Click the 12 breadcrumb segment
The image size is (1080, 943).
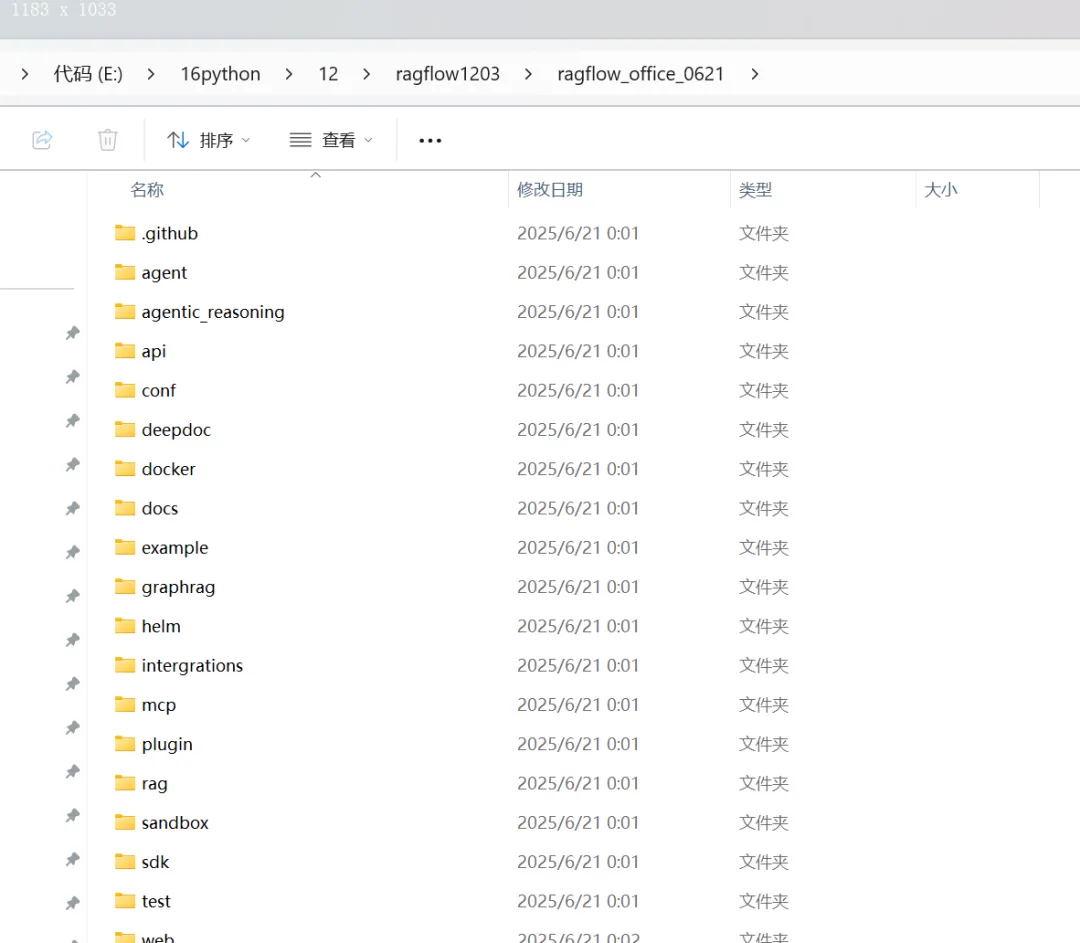click(x=328, y=74)
